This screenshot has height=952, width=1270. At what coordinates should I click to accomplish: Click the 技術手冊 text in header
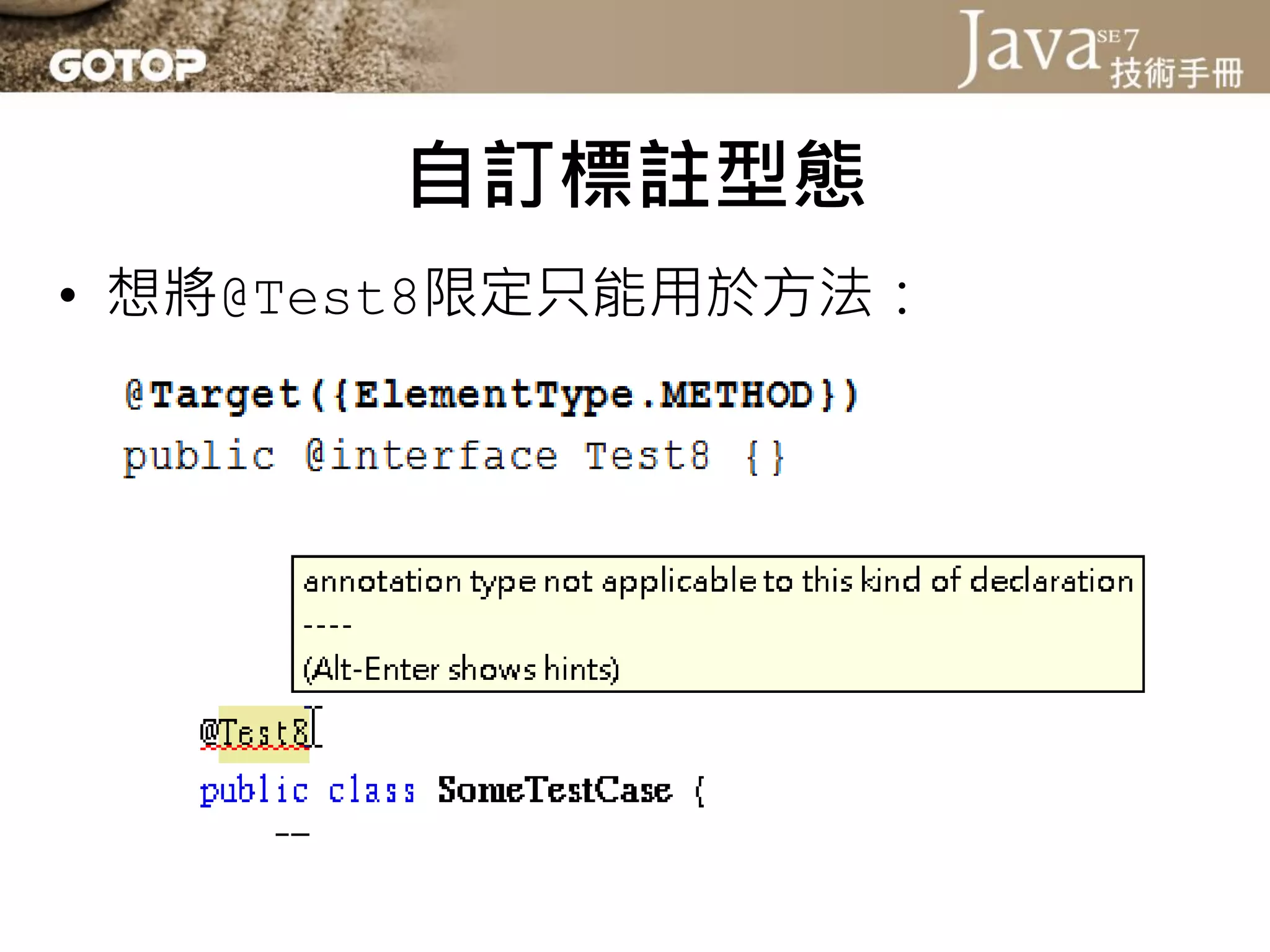click(x=1176, y=73)
